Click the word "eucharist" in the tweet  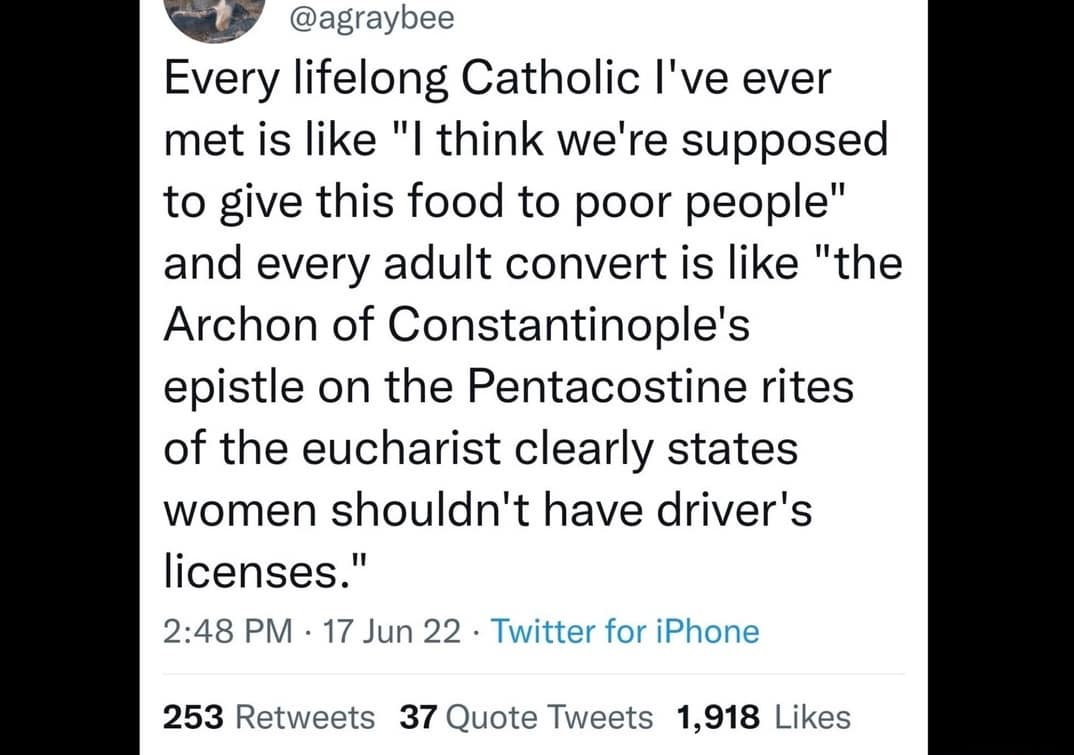(431, 447)
